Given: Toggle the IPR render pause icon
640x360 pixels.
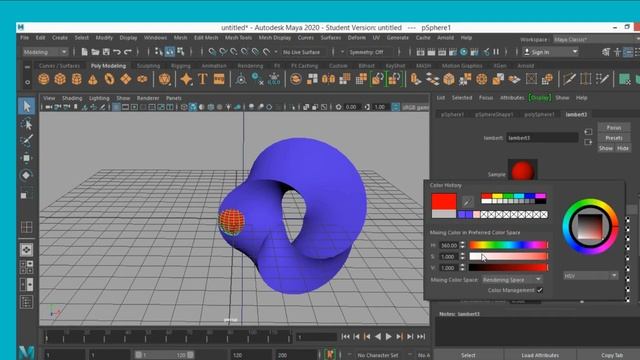Looking at the screenshot, I should [496, 52].
